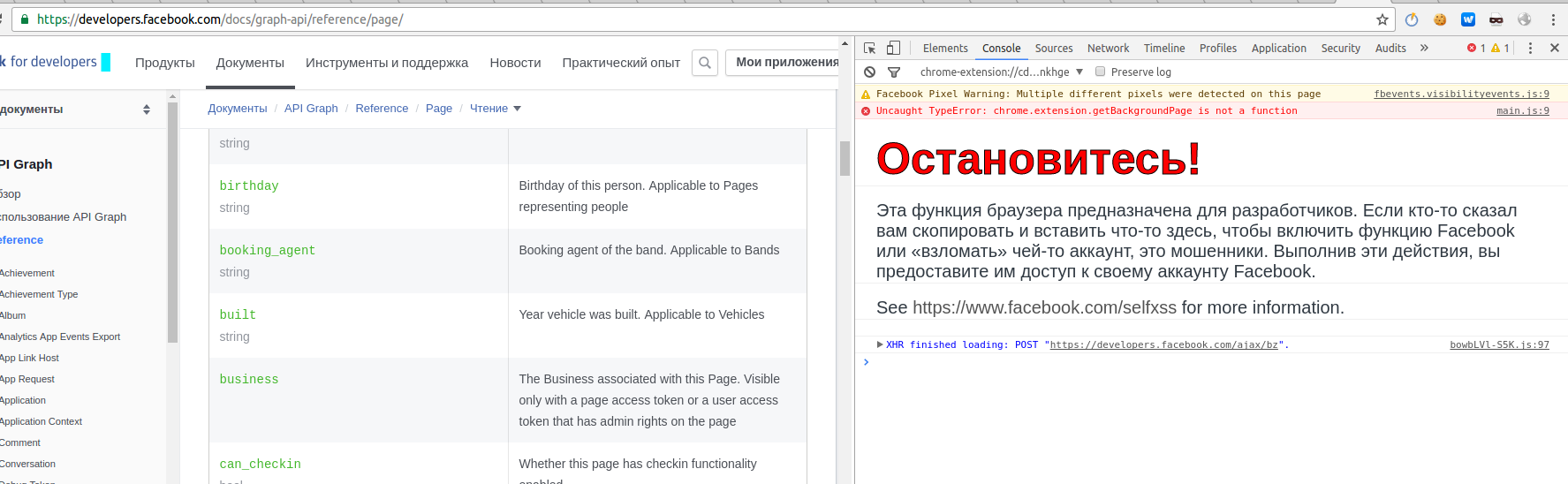Close the DevTools panel
1568x484 pixels.
[1555, 49]
